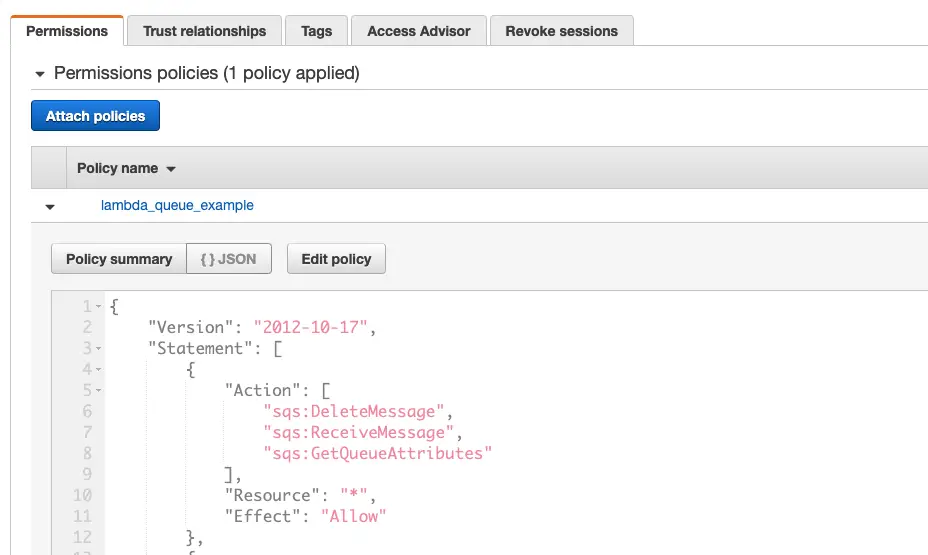928x555 pixels.
Task: Show the Policy summary view
Action: tap(118, 259)
